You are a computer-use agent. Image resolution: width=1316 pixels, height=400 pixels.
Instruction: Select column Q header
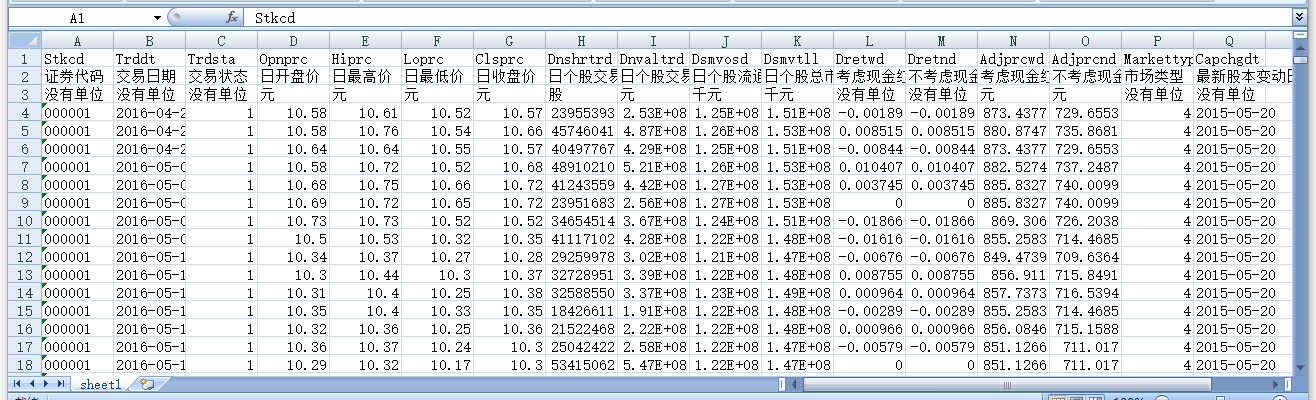[x=1229, y=41]
